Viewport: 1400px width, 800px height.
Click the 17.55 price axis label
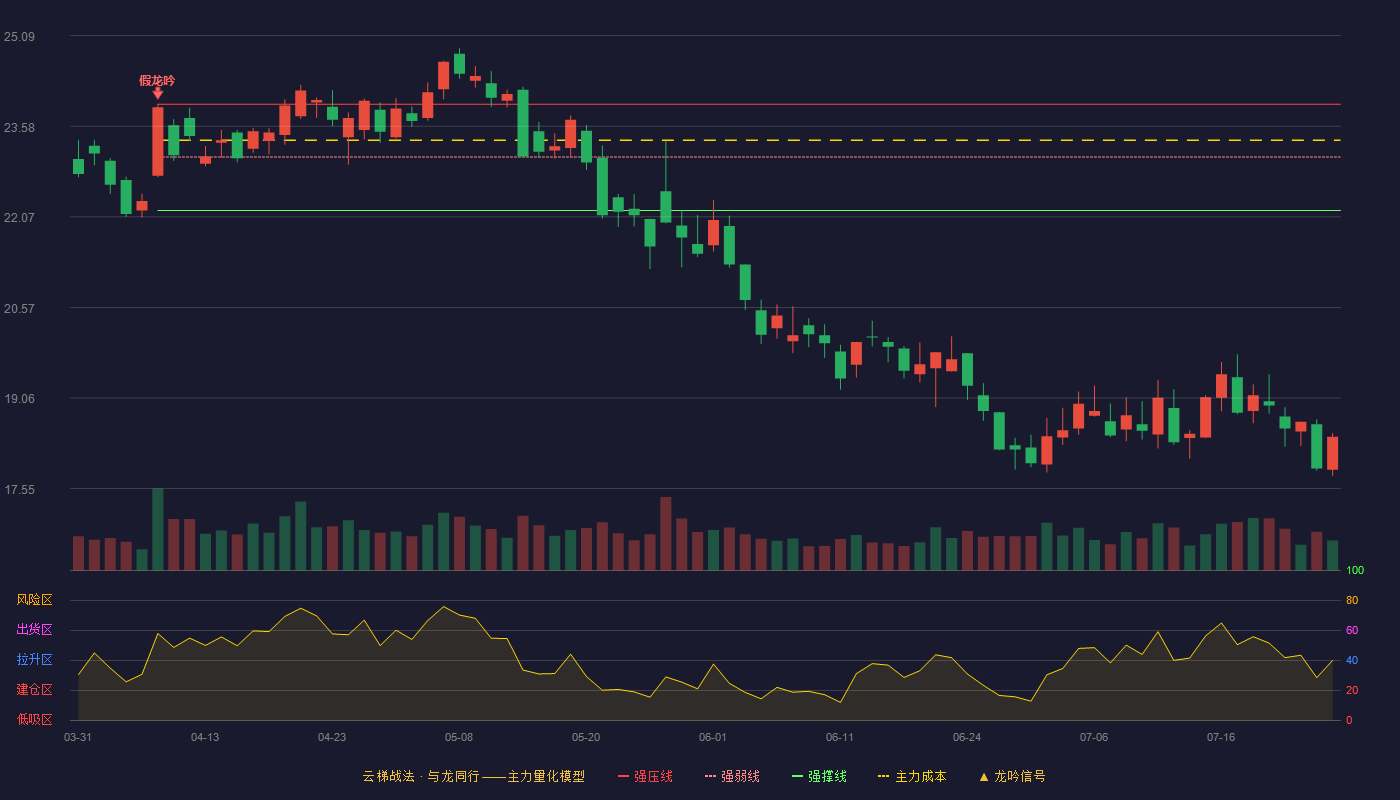coord(19,490)
